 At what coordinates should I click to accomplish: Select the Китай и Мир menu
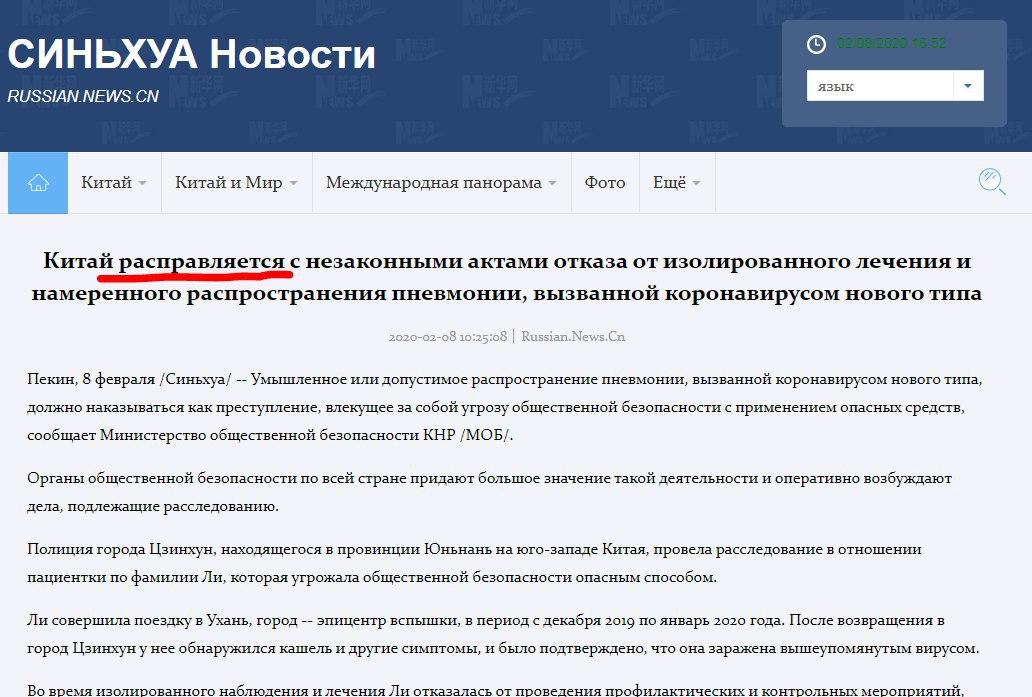tap(228, 182)
